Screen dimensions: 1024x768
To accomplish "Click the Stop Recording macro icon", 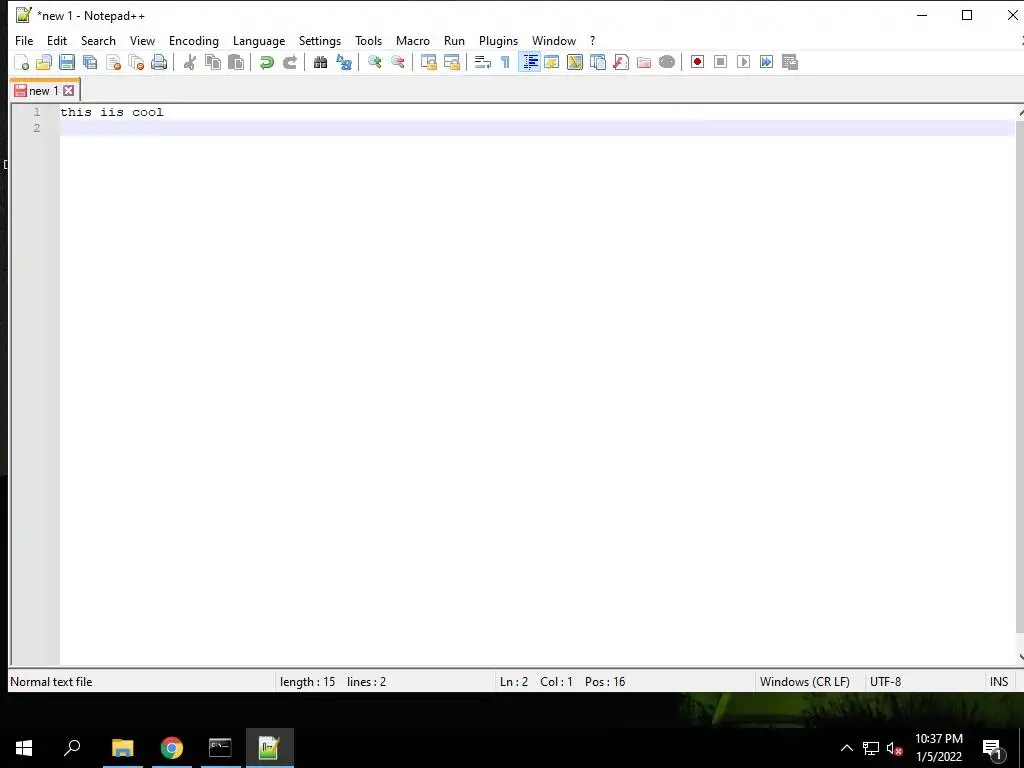I will [x=720, y=62].
